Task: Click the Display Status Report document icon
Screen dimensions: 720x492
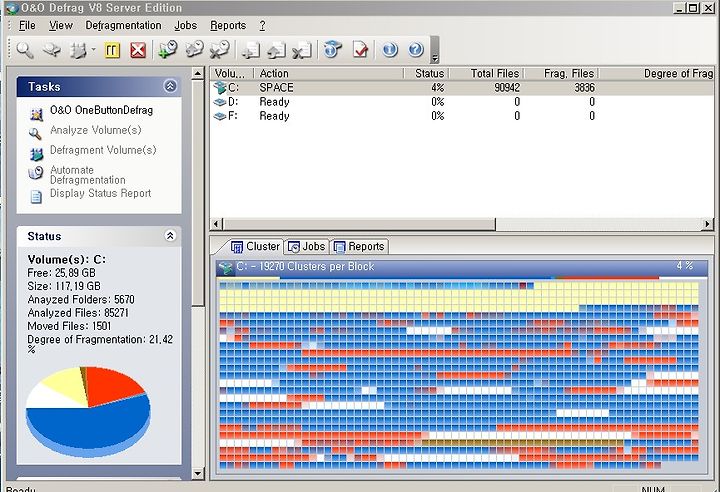Action: pos(36,197)
